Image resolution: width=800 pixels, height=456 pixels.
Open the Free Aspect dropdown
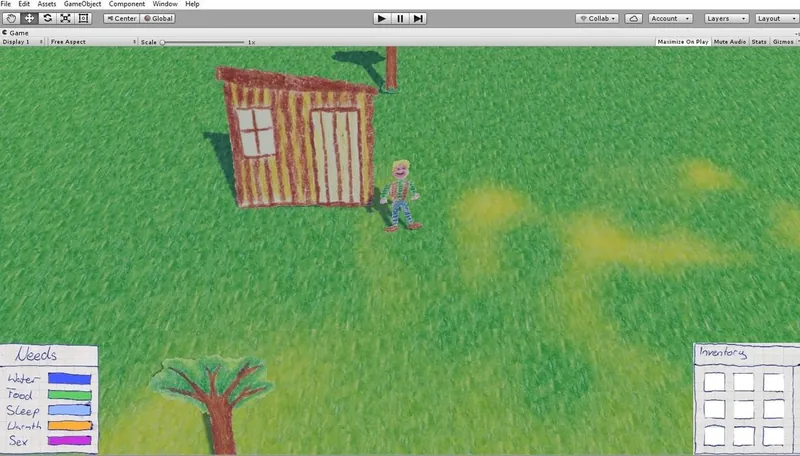(93, 42)
